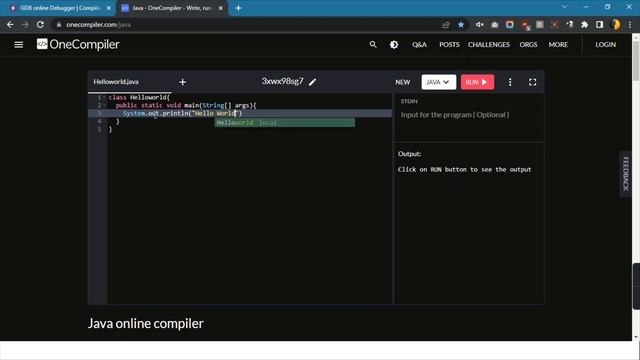The height and width of the screenshot is (360, 640).
Task: Go back in browser history
Action: (x=10, y=24)
